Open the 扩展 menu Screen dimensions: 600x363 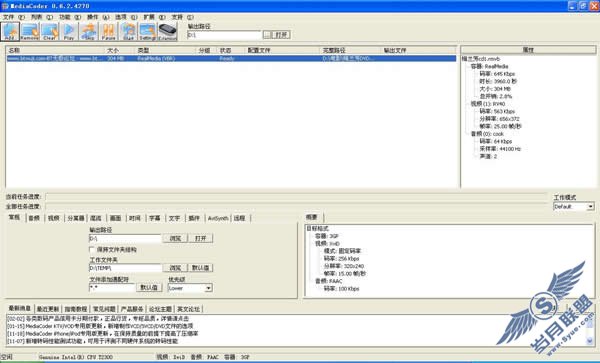(x=154, y=17)
